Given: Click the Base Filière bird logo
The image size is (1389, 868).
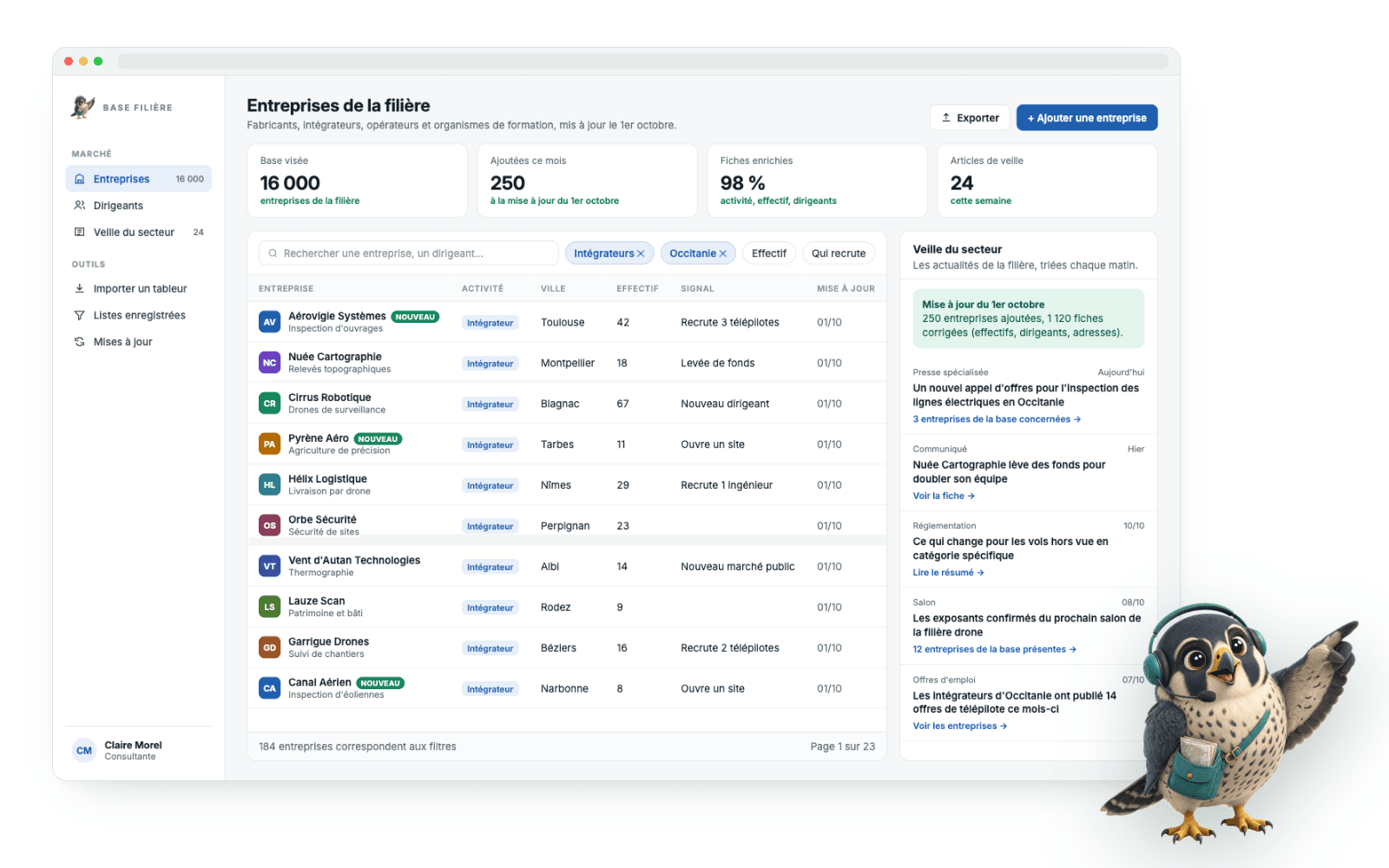Looking at the screenshot, I should pos(83,107).
